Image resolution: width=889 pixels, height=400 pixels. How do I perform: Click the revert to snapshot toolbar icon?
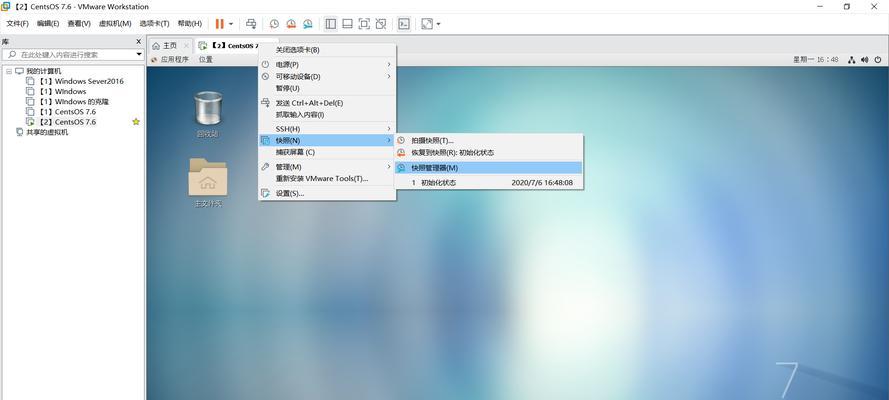pyautogui.click(x=291, y=24)
